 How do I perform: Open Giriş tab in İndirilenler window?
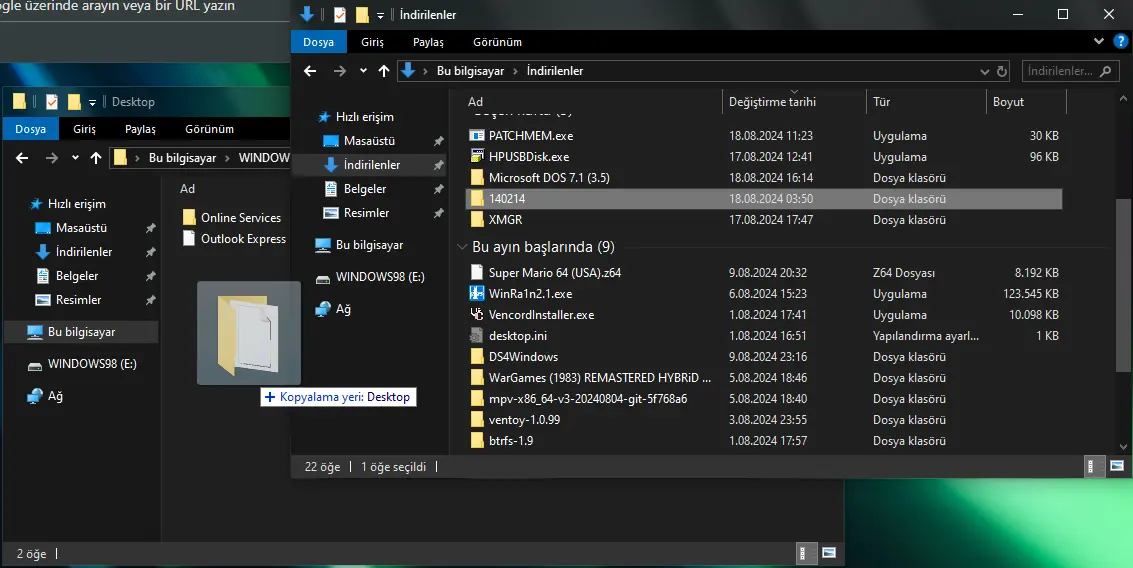pos(373,42)
